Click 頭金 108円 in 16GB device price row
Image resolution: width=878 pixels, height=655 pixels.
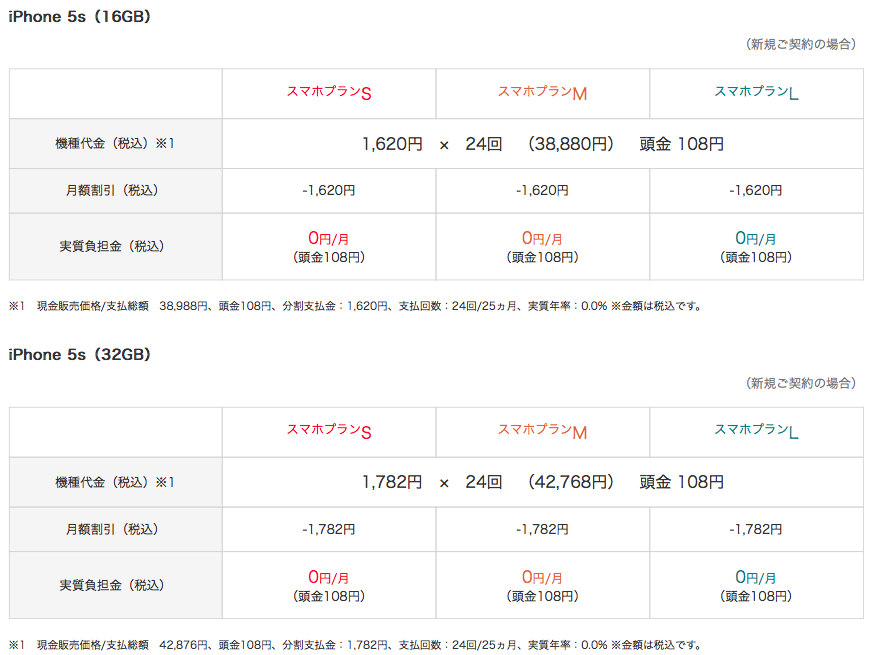click(x=681, y=144)
